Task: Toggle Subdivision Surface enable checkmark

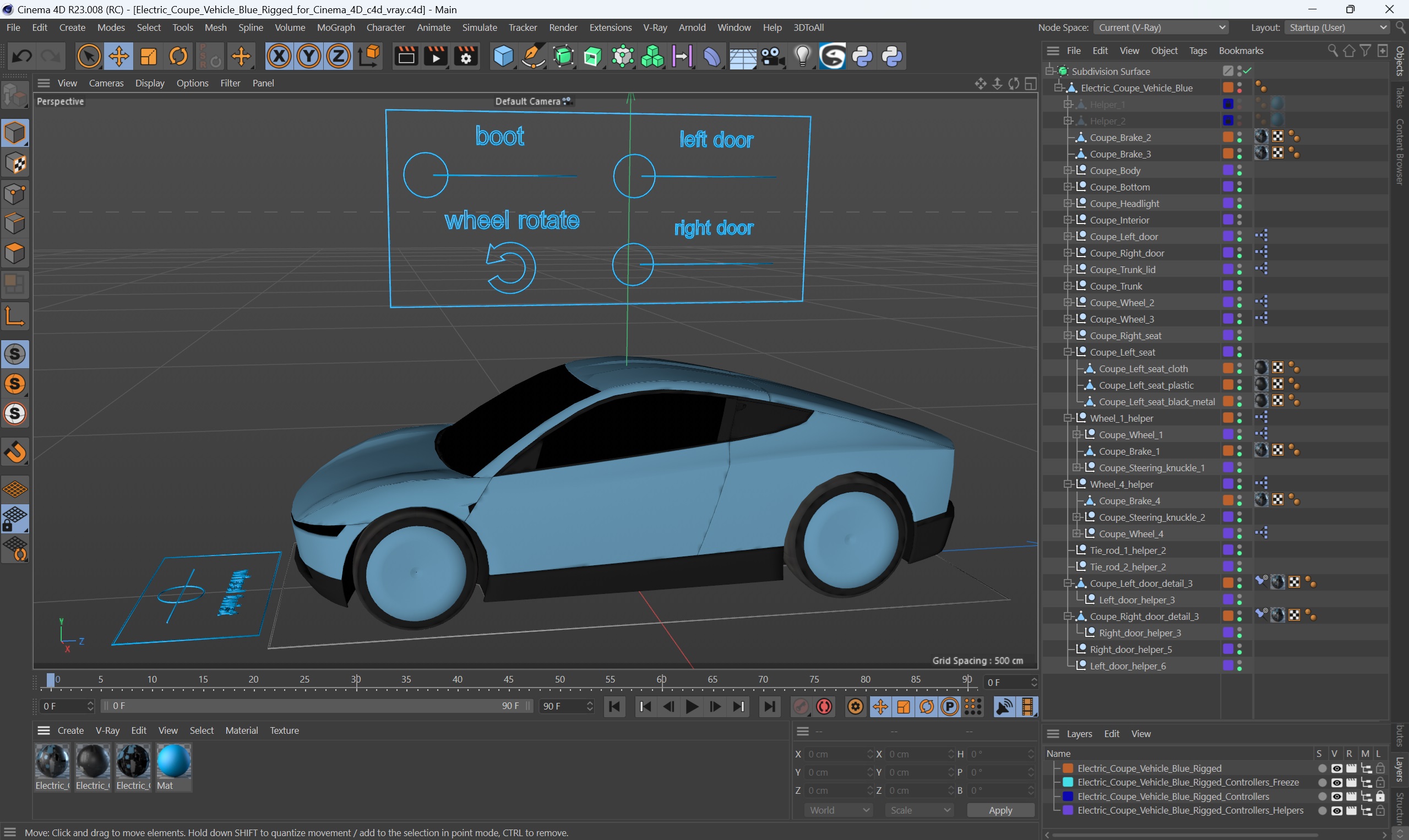Action: point(1248,71)
